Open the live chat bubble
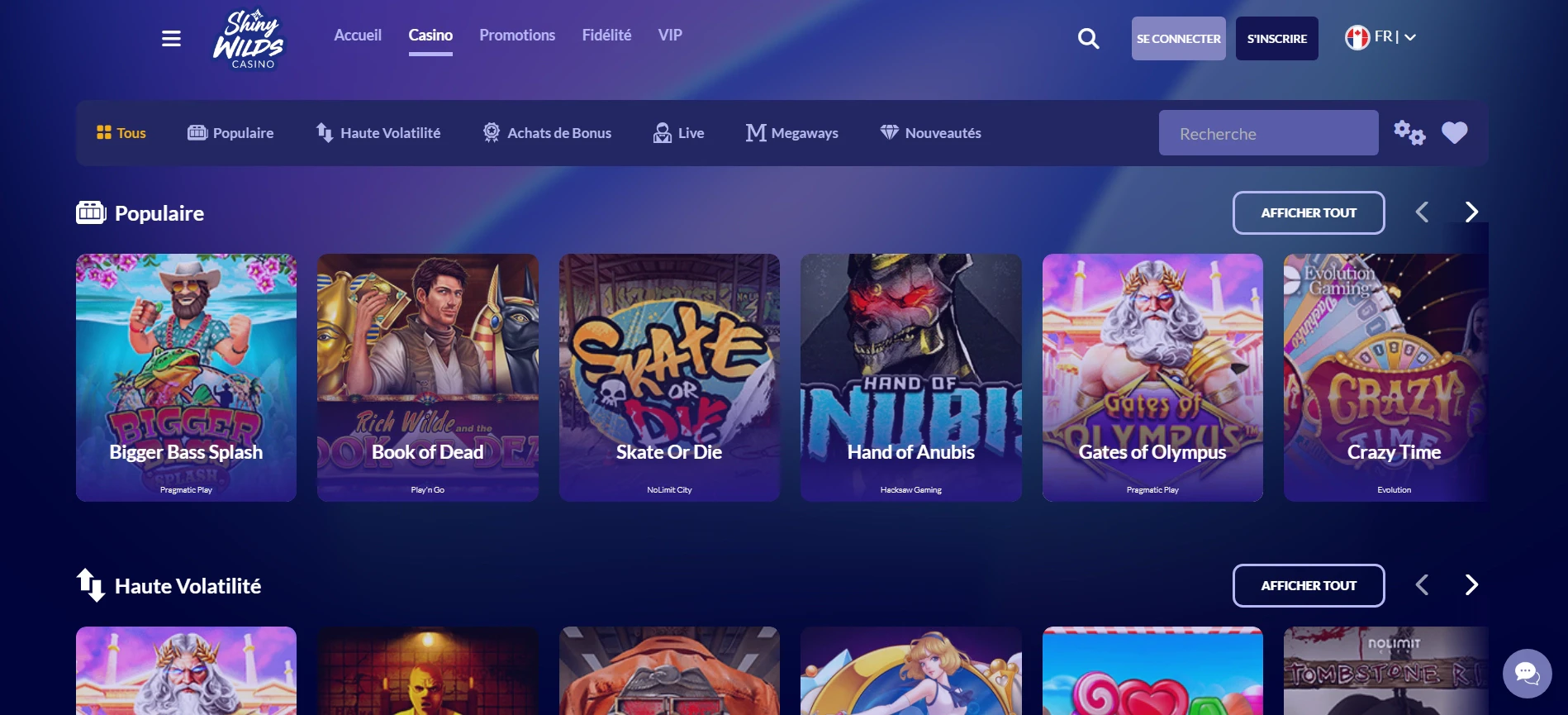 [1527, 674]
